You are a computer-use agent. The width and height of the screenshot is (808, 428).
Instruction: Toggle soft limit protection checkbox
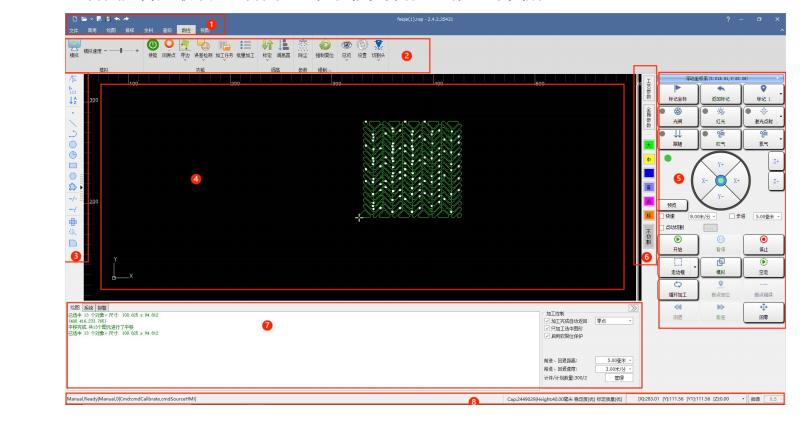click(x=547, y=336)
